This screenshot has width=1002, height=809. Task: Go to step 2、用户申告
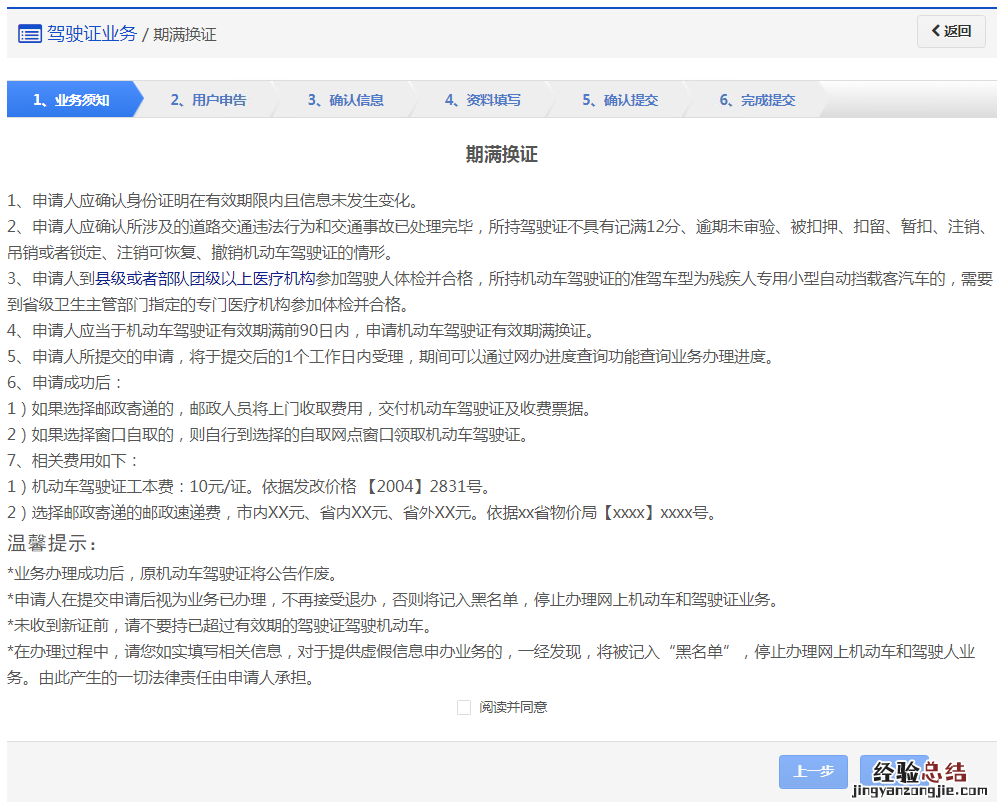[x=208, y=100]
